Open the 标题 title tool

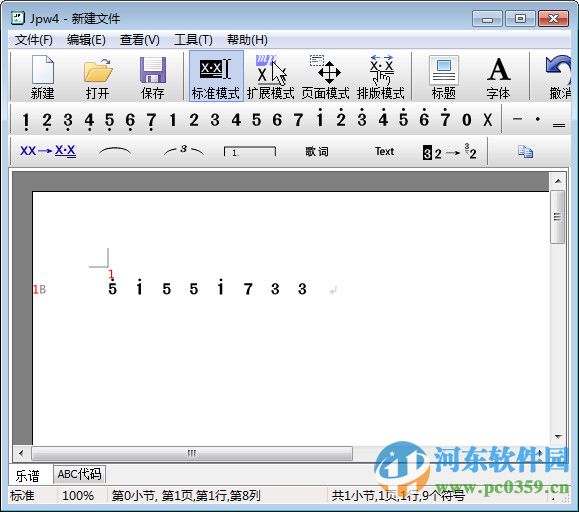tap(443, 77)
